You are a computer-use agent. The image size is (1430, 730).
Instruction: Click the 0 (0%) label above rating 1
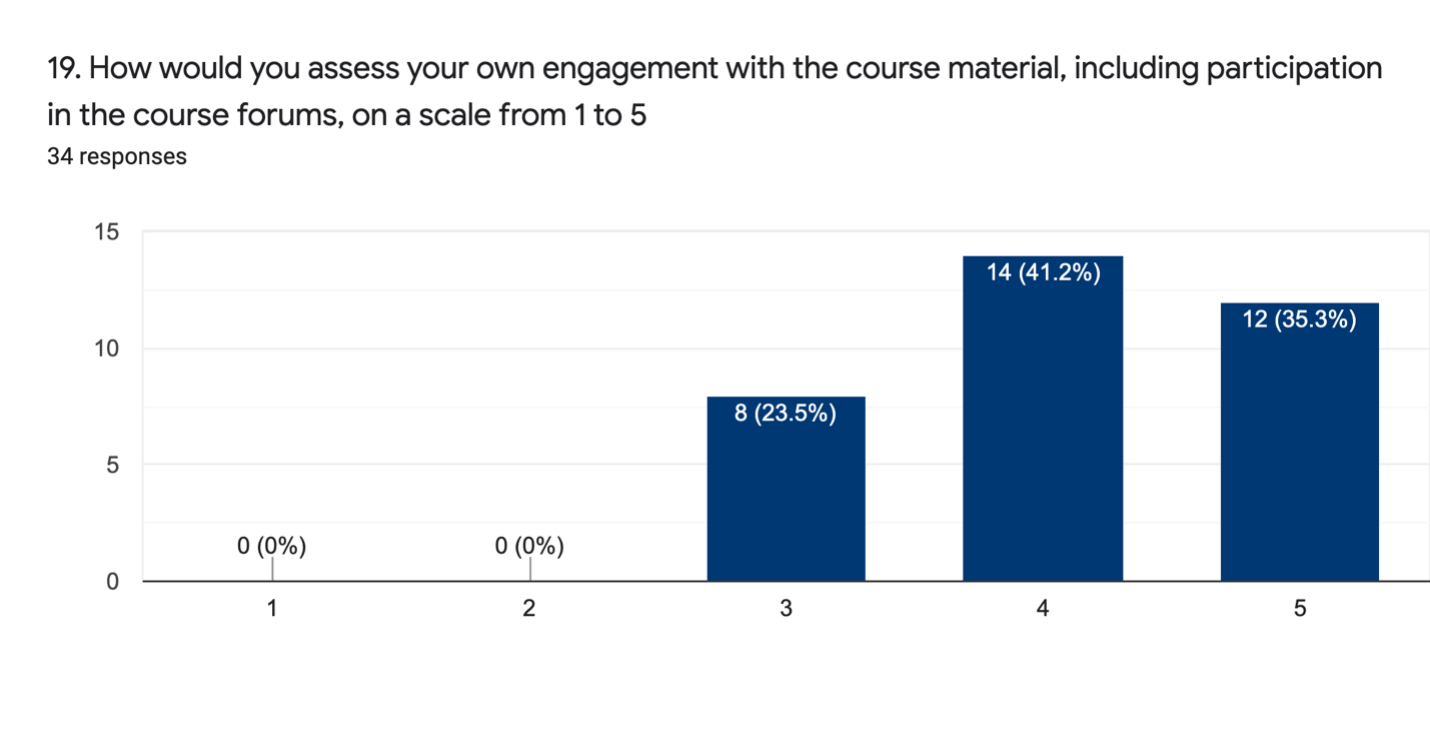click(x=272, y=546)
